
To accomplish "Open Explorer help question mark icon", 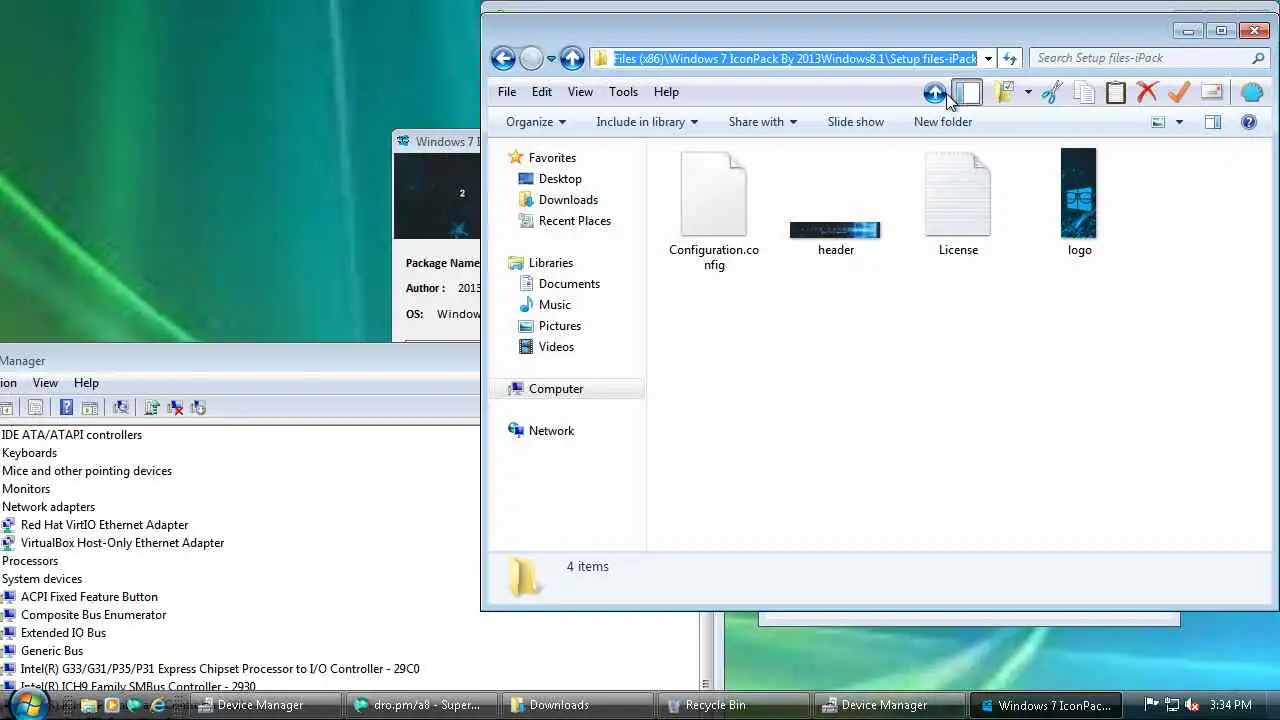I will [x=1249, y=122].
